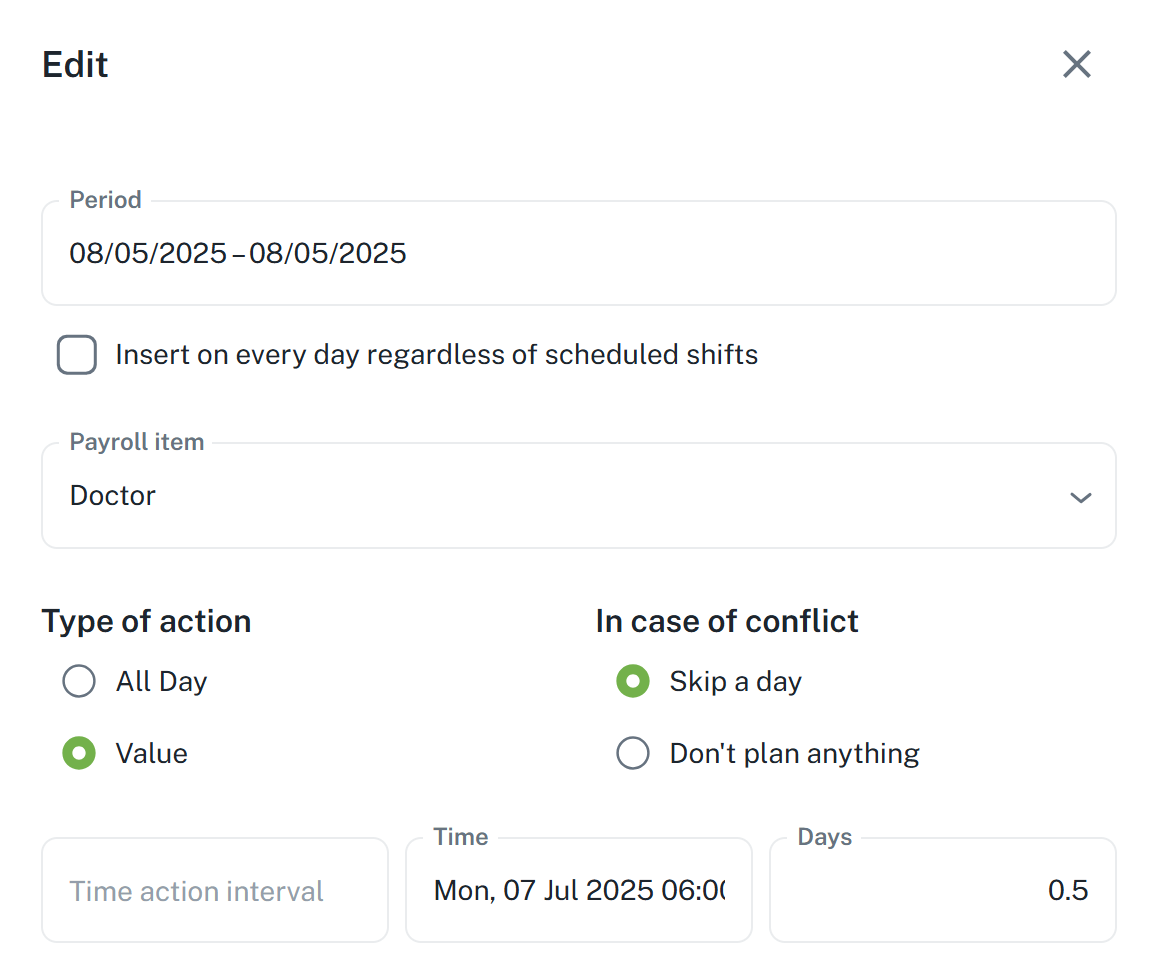Close the Edit dialog with the X icon
This screenshot has width=1150, height=969.
[x=1076, y=65]
